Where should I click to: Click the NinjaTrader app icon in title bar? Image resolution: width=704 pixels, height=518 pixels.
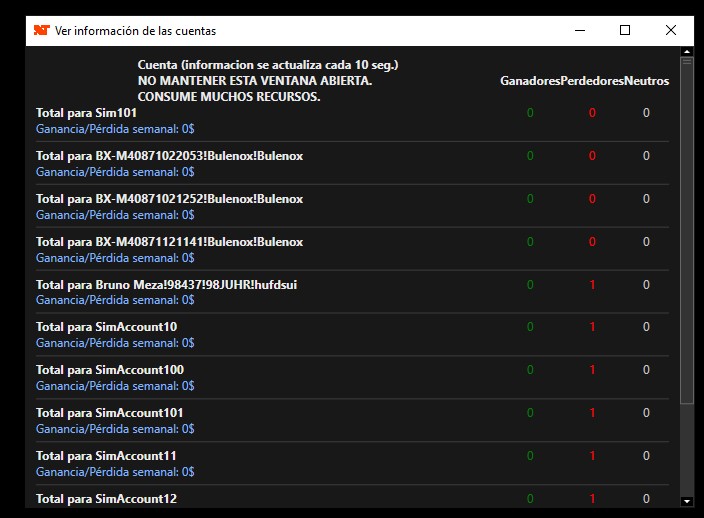click(41, 31)
